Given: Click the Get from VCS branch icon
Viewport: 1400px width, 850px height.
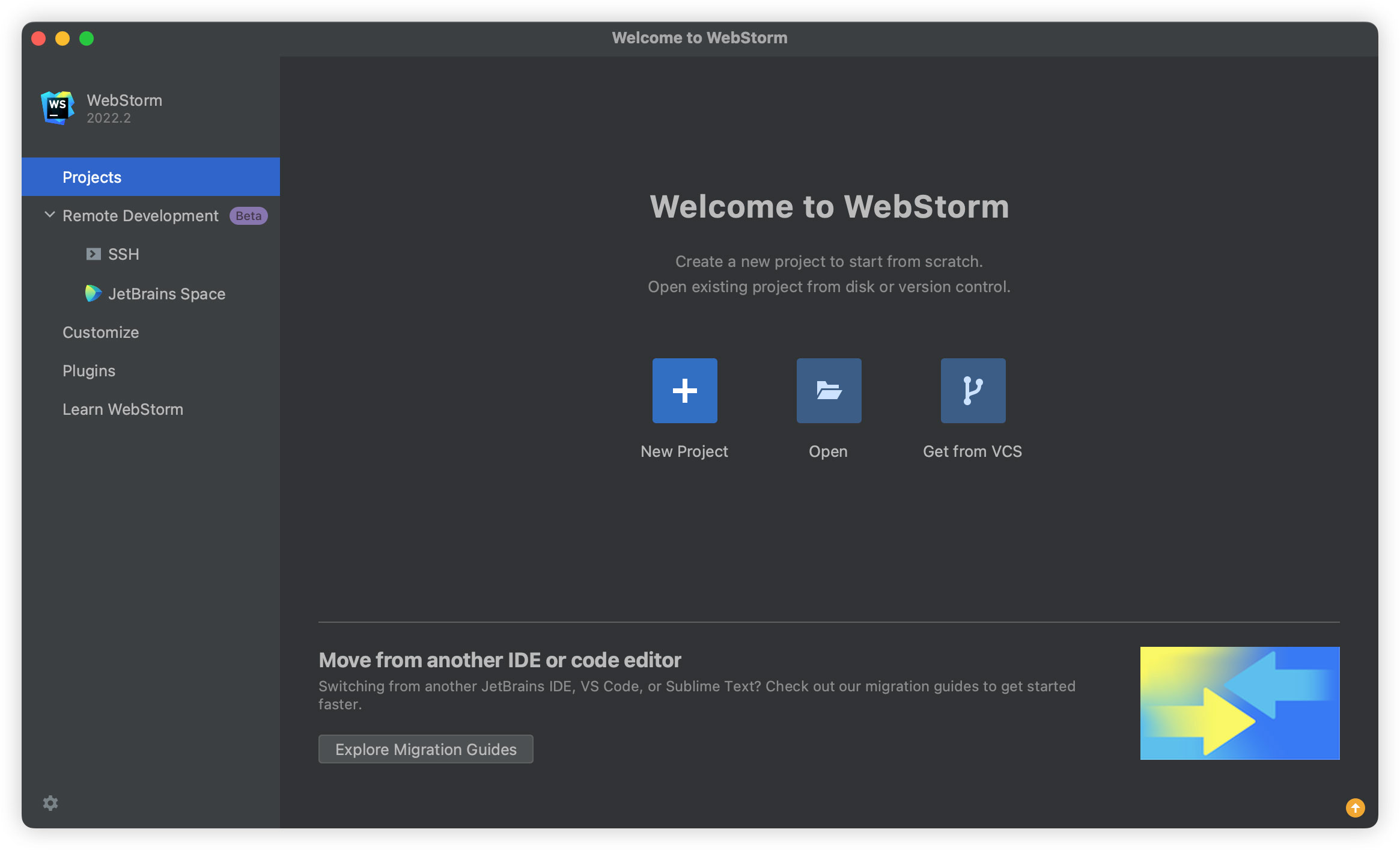Looking at the screenshot, I should (973, 391).
